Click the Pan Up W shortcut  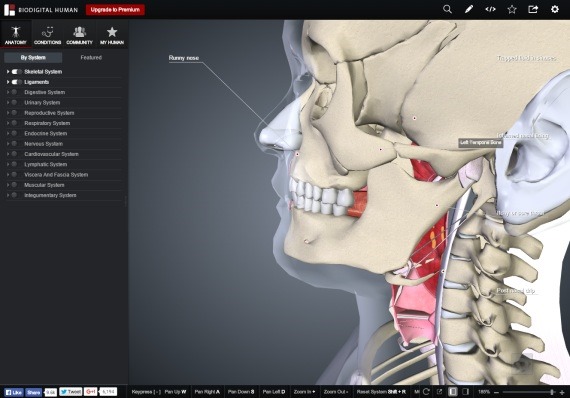pos(175,392)
